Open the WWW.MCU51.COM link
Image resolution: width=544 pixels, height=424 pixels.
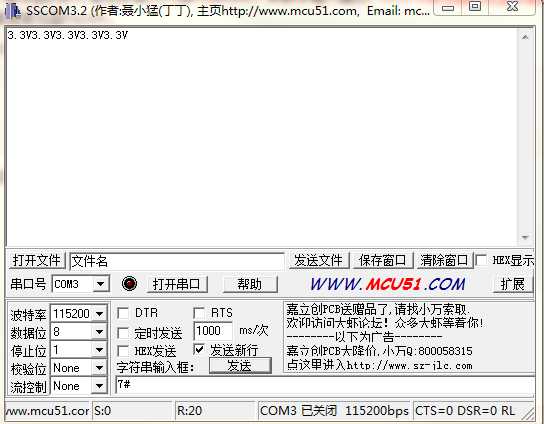(388, 284)
